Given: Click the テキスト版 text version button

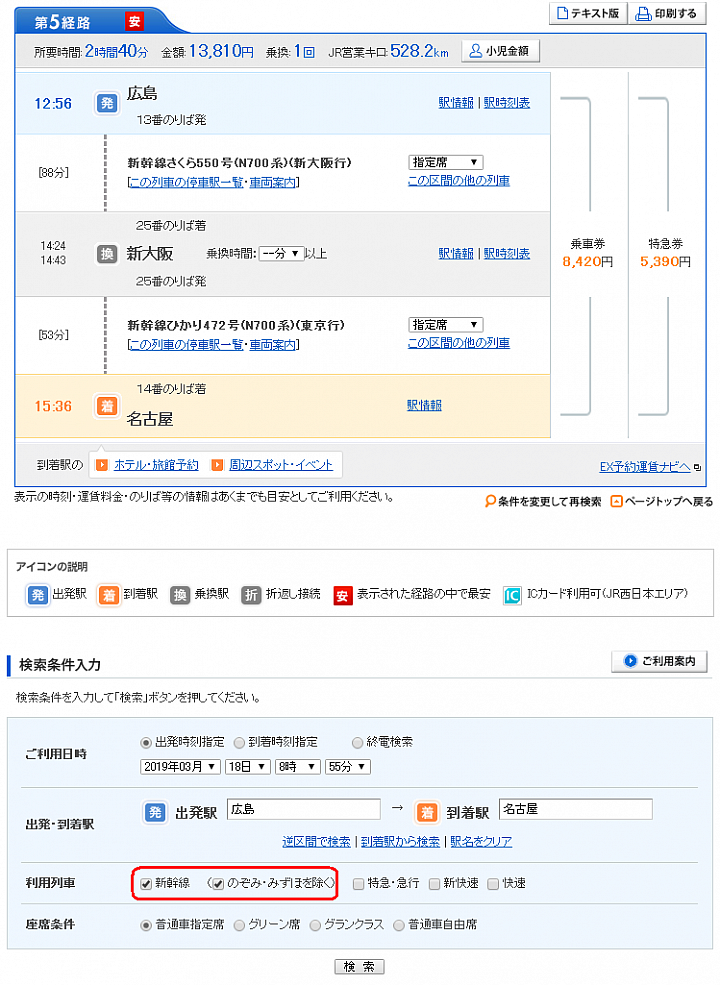Looking at the screenshot, I should [x=588, y=13].
